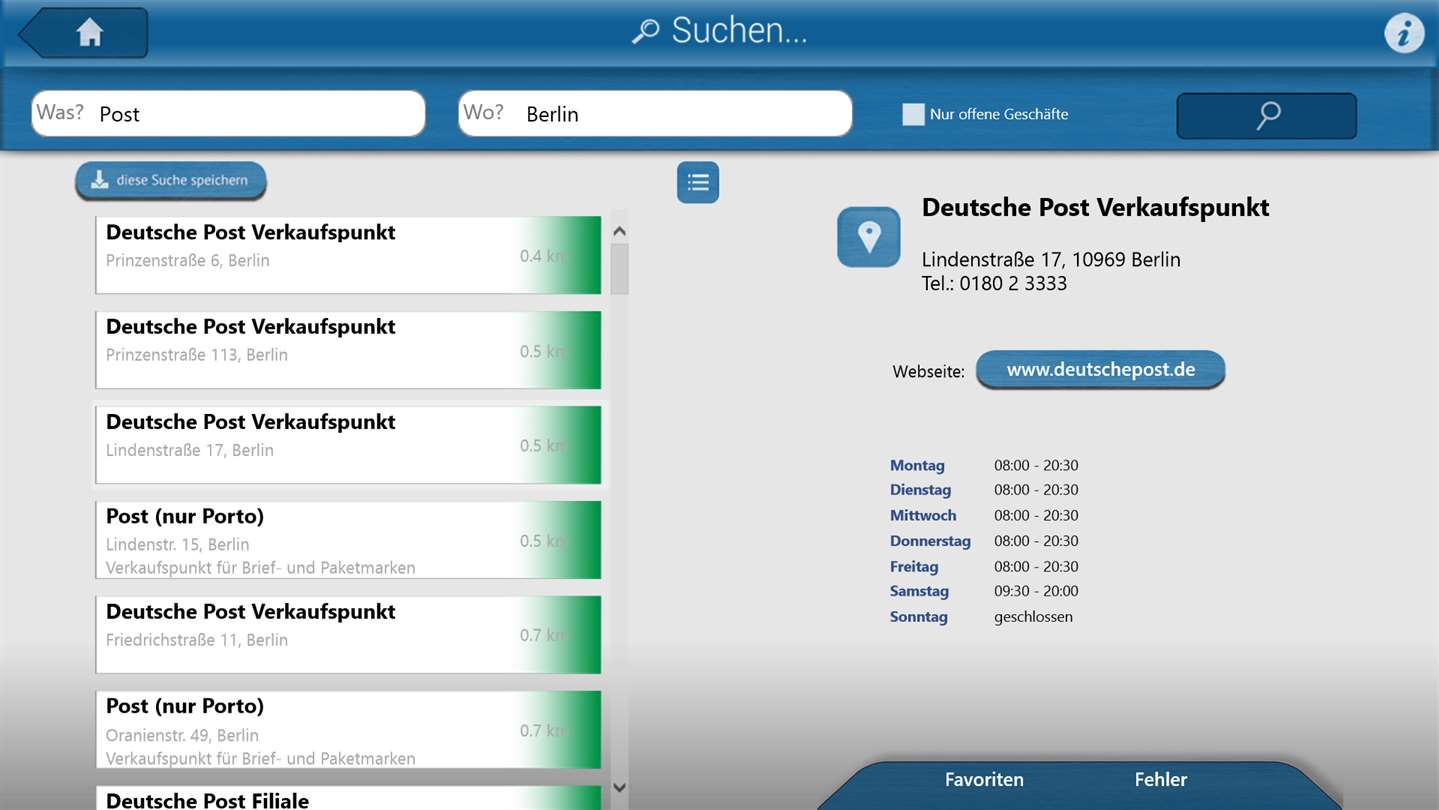
Task: Click Samstag hours '09:30 - 20:00'
Action: [1036, 591]
